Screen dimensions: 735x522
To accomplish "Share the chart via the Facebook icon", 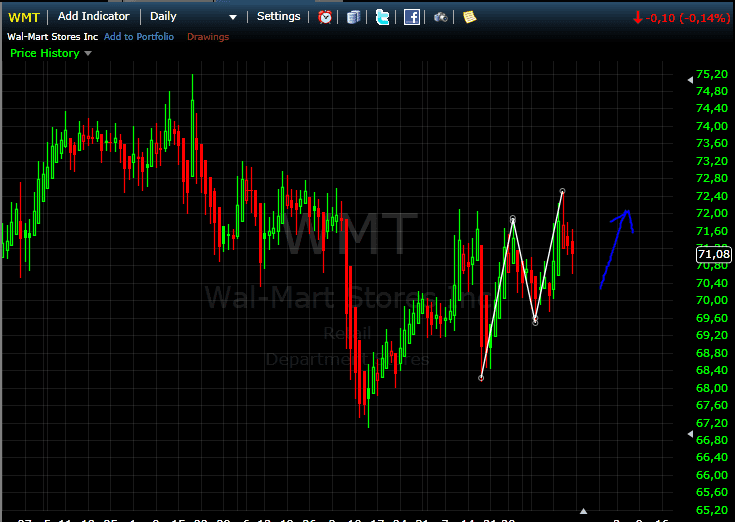I will click(x=412, y=17).
